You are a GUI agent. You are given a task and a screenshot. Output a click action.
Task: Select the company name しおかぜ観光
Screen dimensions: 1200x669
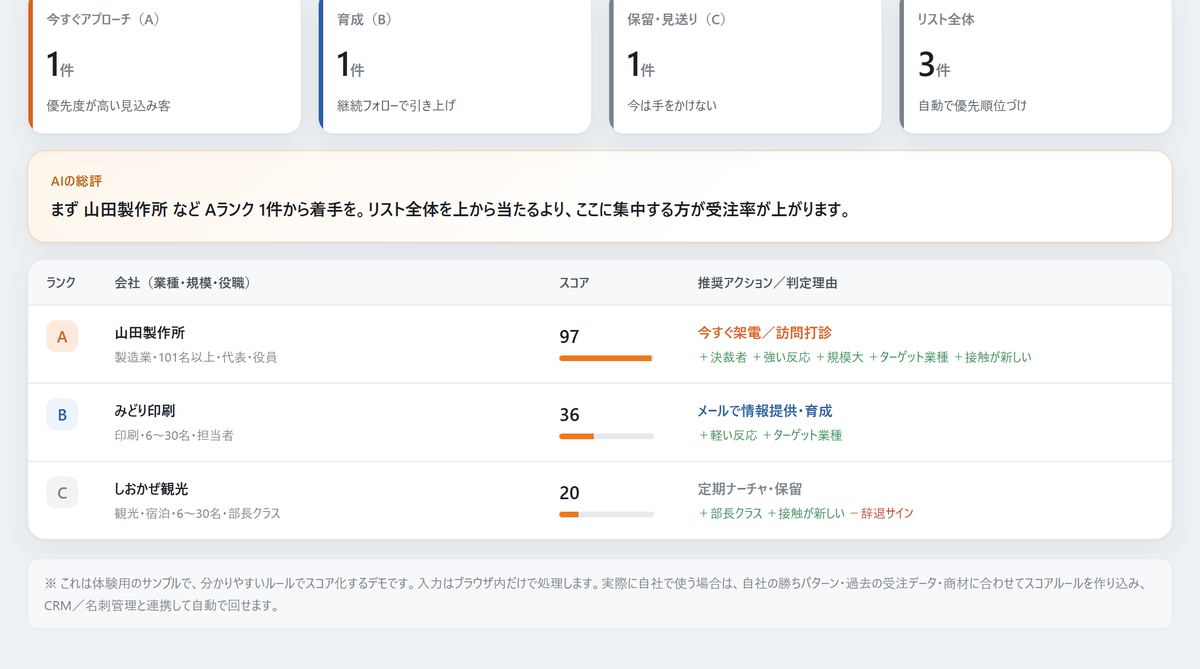coord(151,489)
